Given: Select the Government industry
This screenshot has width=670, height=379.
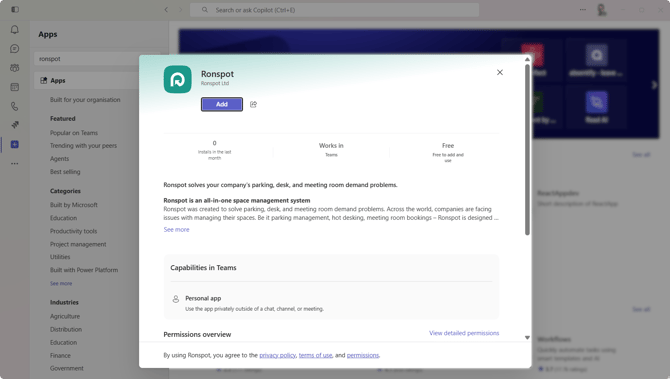Looking at the screenshot, I should click(x=67, y=368).
